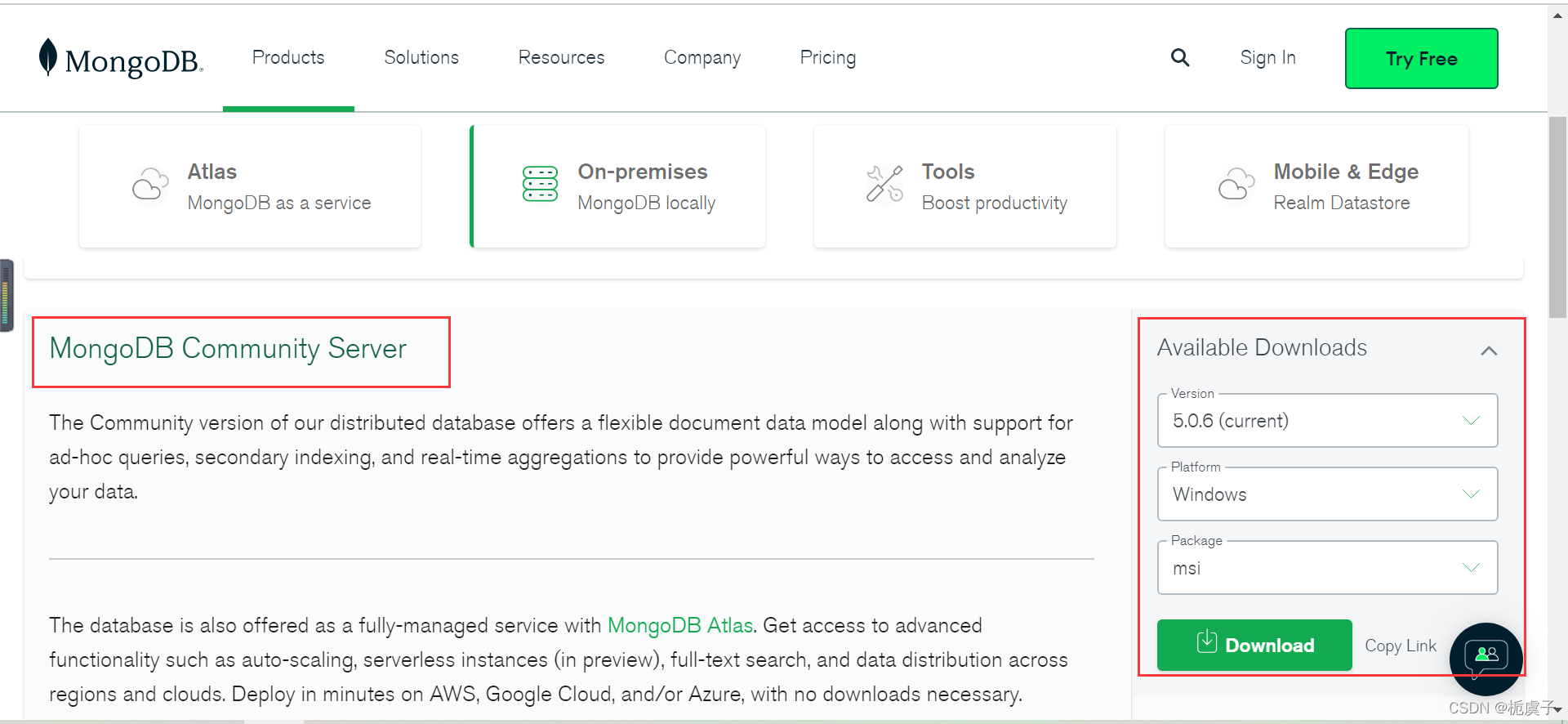Click the page vertical scrollbar thumb

tap(1557, 217)
